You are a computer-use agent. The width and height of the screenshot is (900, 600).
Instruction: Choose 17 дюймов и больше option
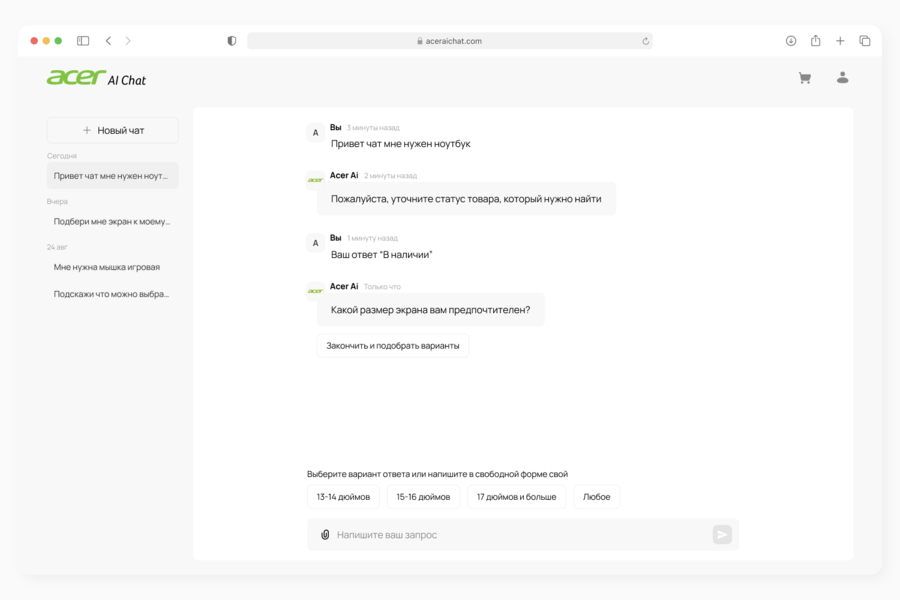coord(517,497)
